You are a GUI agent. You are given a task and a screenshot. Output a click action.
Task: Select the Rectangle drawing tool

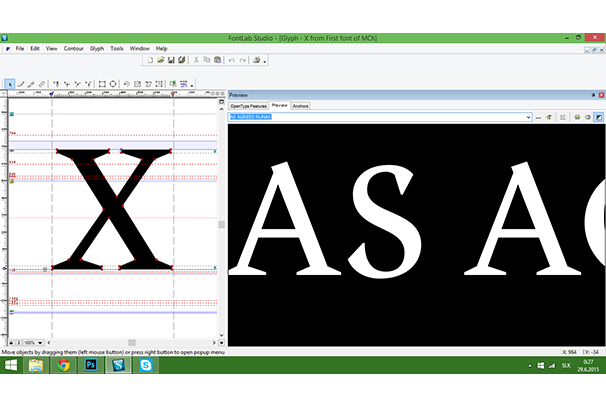tap(103, 84)
